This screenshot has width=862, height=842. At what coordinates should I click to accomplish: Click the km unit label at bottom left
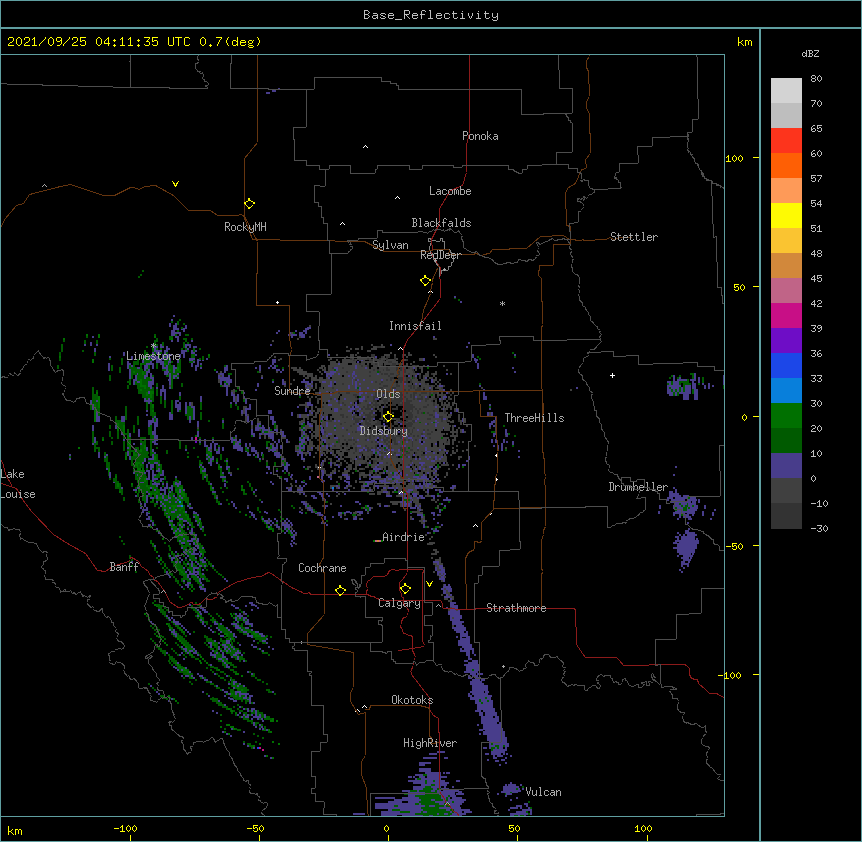[15, 830]
